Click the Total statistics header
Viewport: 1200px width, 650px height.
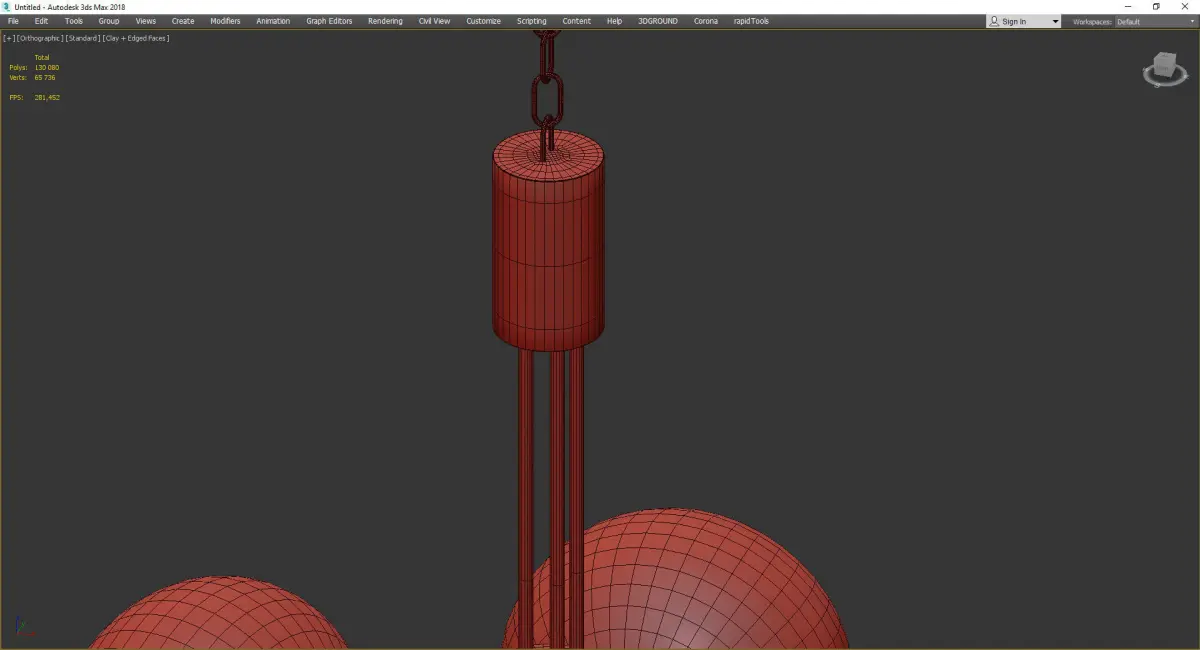41,57
